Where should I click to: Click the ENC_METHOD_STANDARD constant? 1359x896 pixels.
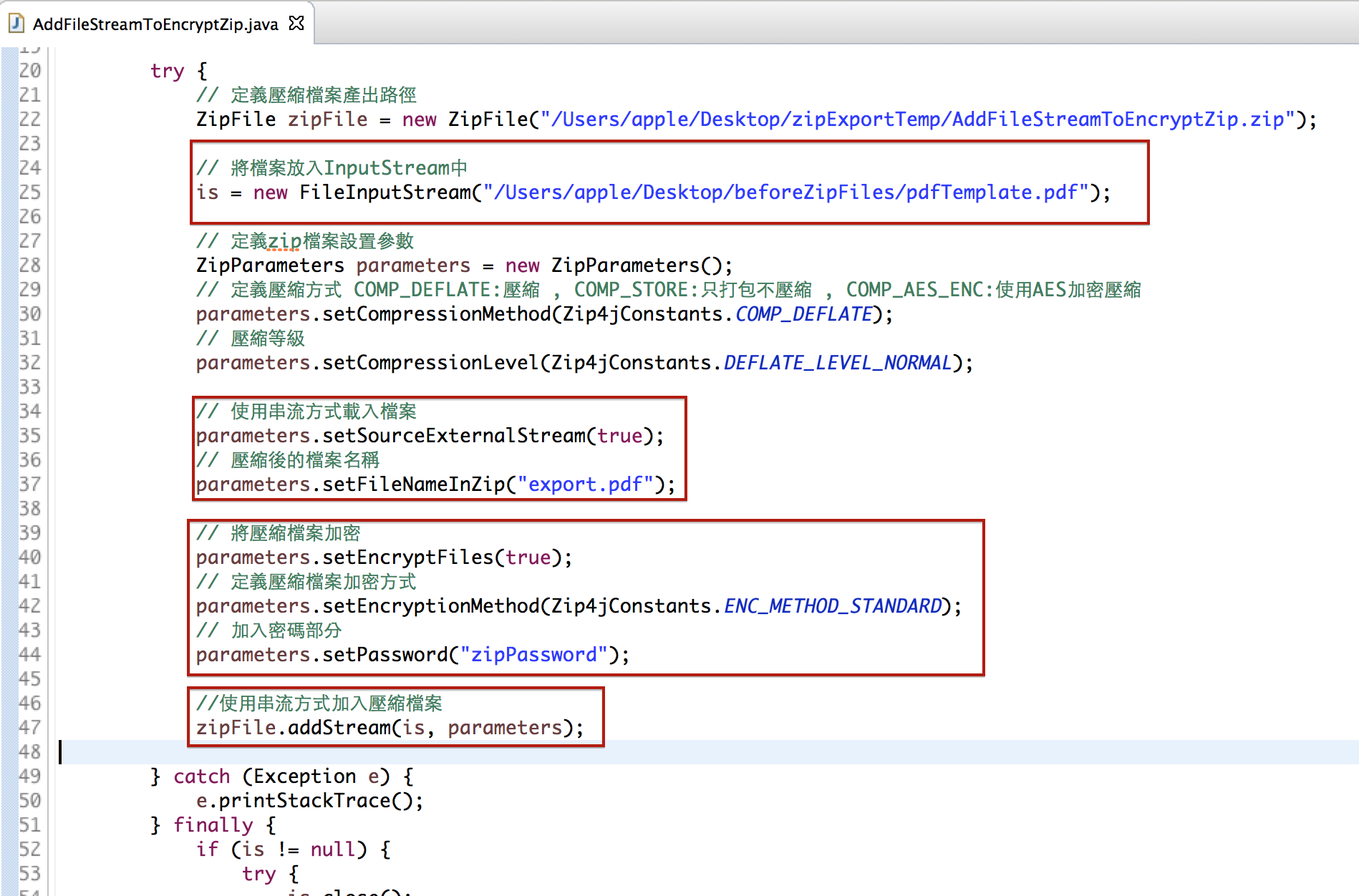click(833, 606)
